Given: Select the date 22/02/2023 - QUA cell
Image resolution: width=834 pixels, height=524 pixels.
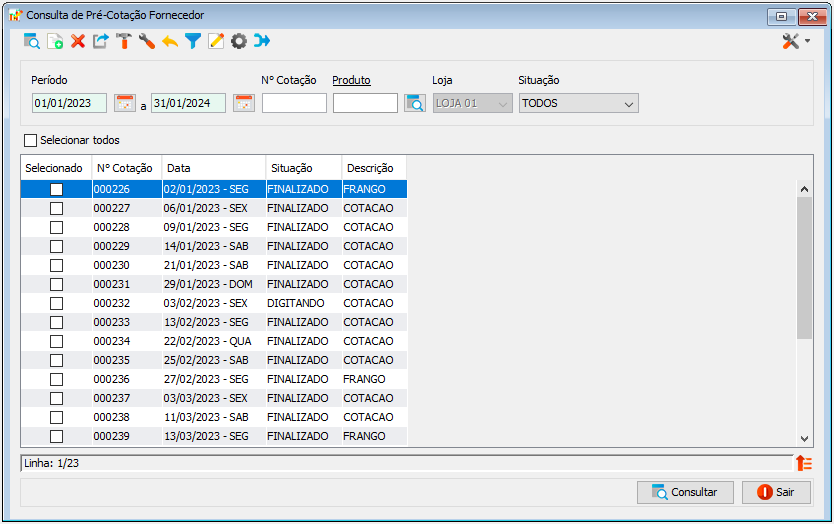Looking at the screenshot, I should point(214,342).
